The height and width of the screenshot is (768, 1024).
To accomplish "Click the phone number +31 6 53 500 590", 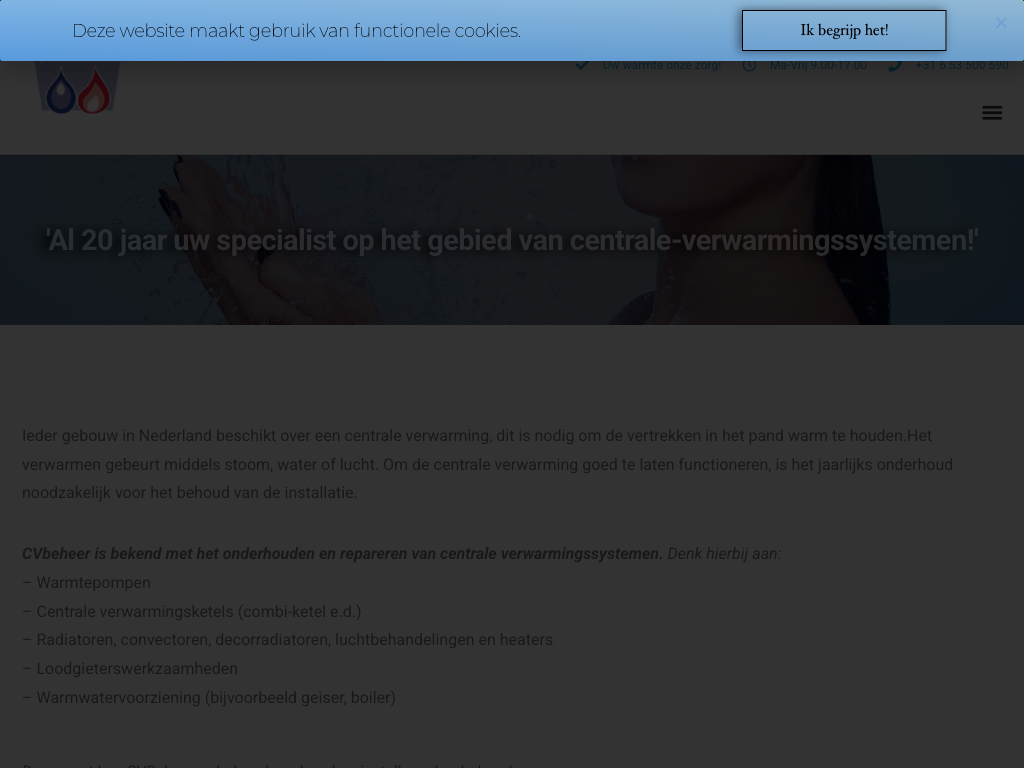I will pos(961,65).
